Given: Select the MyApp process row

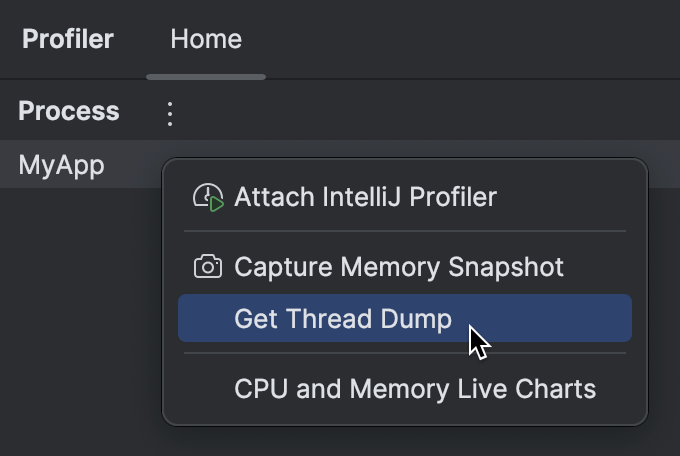Looking at the screenshot, I should point(81,164).
